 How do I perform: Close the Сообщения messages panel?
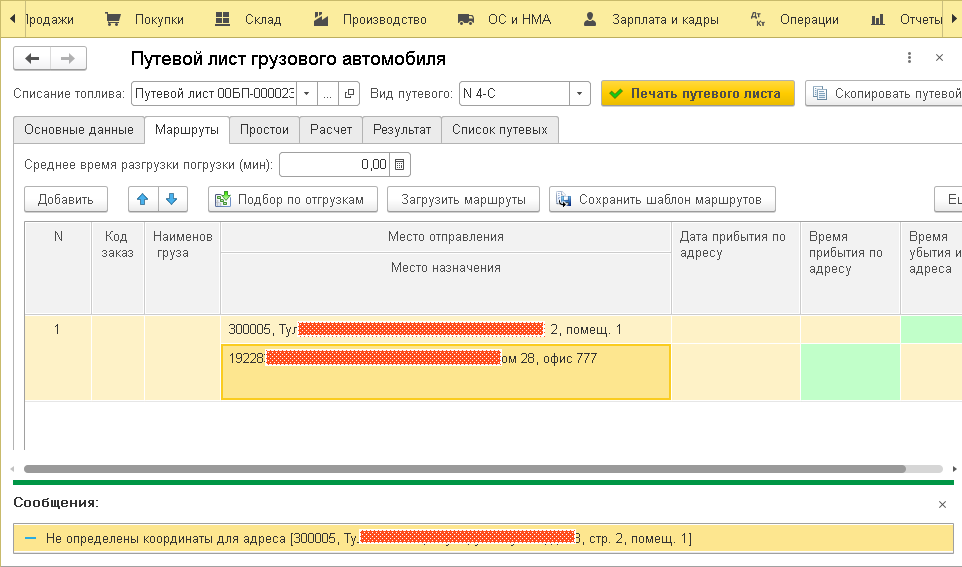tap(941, 505)
